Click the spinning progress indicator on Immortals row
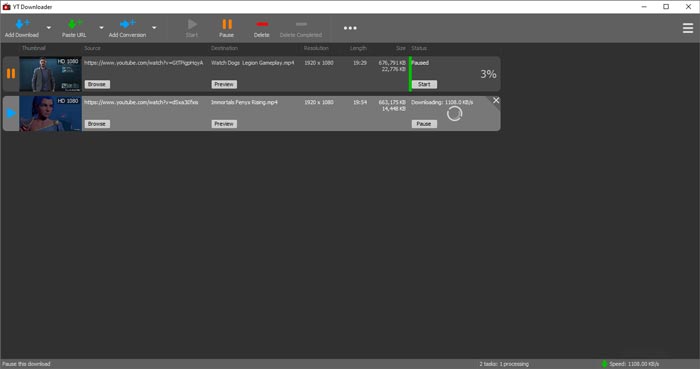Image resolution: width=700 pixels, height=369 pixels. [x=454, y=114]
